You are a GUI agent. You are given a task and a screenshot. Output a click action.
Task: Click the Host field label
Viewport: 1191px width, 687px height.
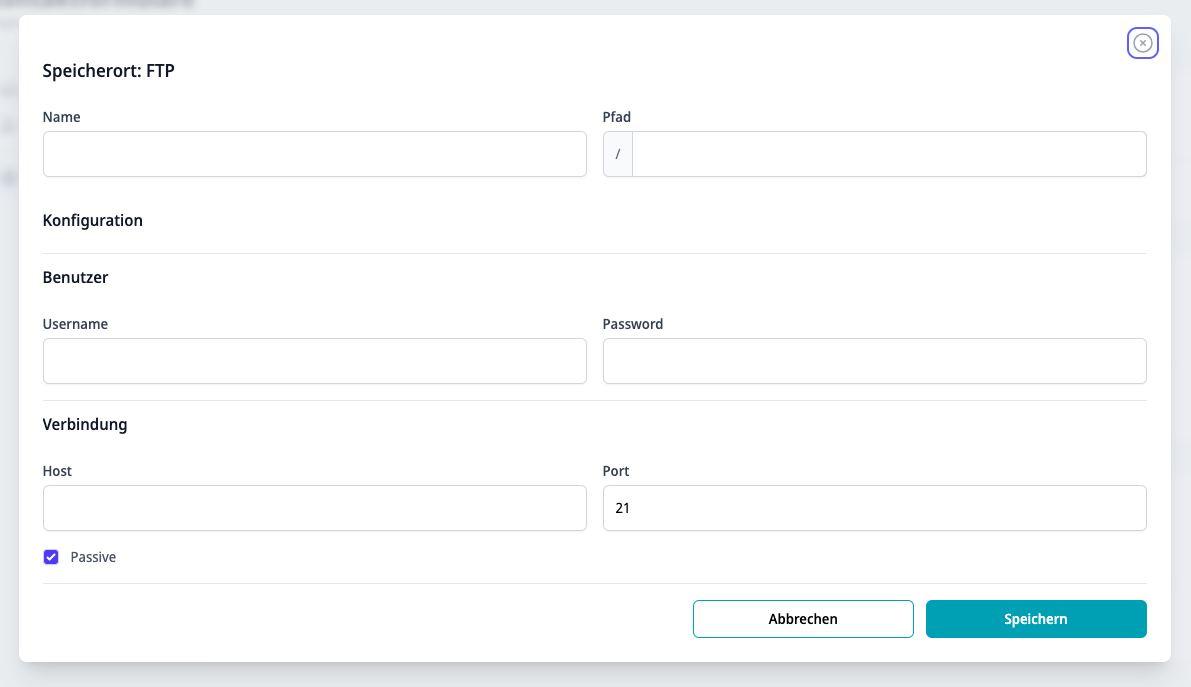tap(57, 471)
